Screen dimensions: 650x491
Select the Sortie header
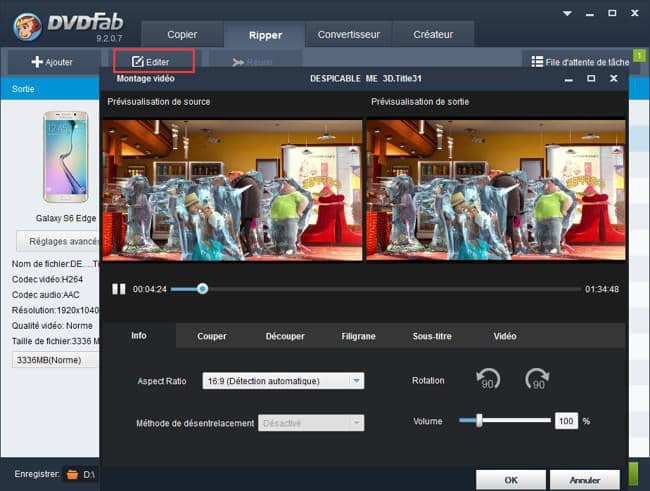(23, 89)
